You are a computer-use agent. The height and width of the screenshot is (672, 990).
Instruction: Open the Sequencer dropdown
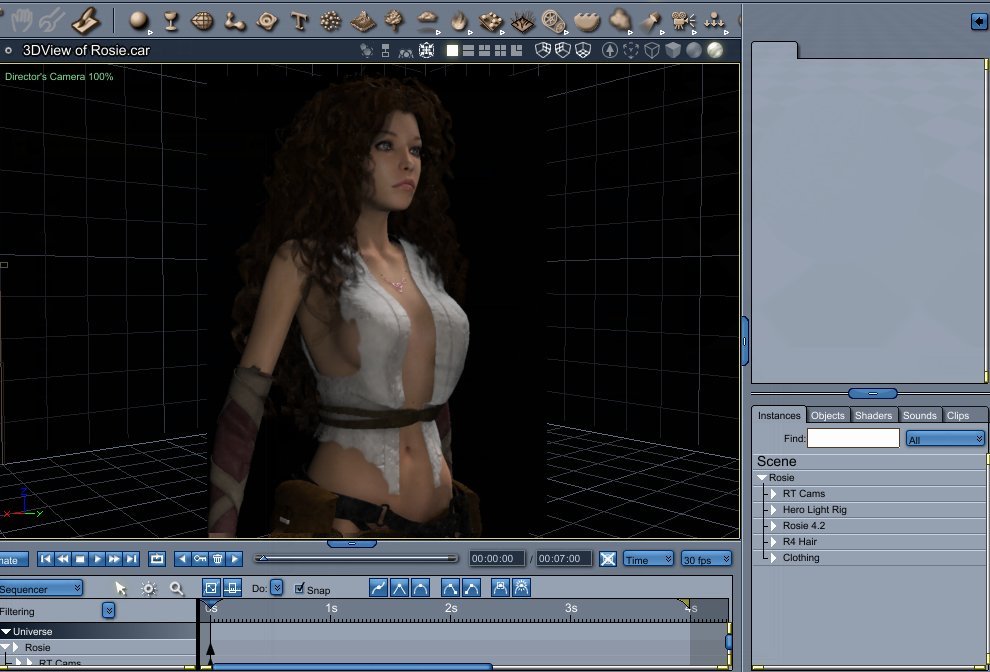tap(40, 589)
